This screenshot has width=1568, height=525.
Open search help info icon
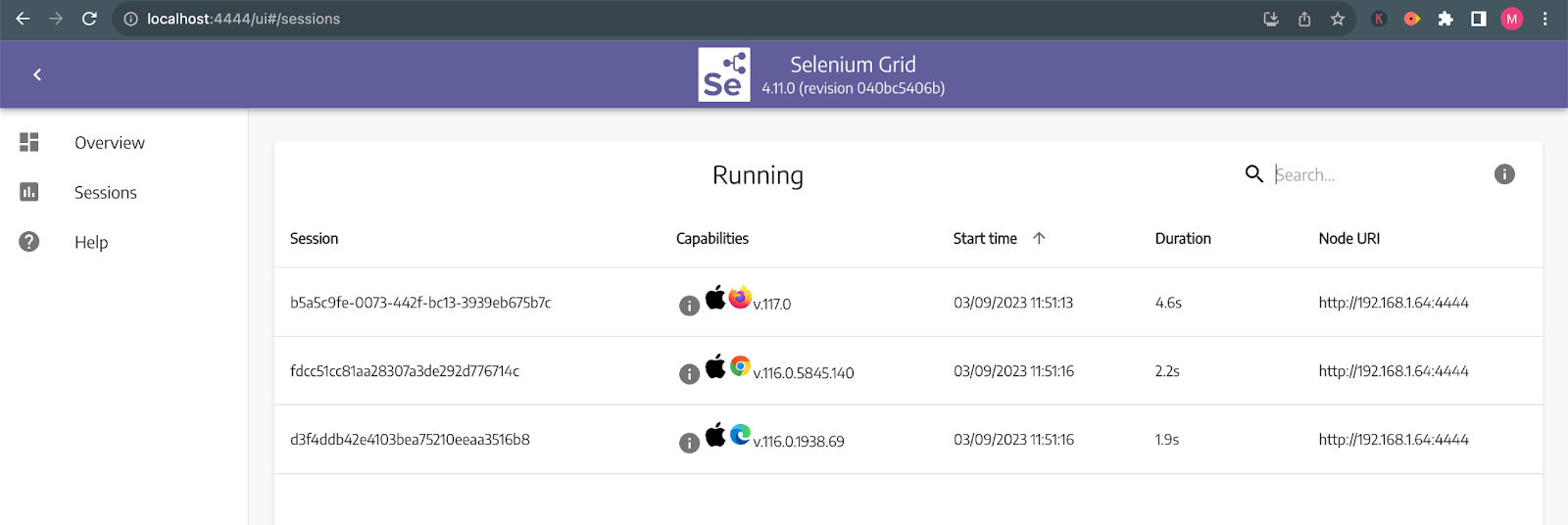[1504, 174]
